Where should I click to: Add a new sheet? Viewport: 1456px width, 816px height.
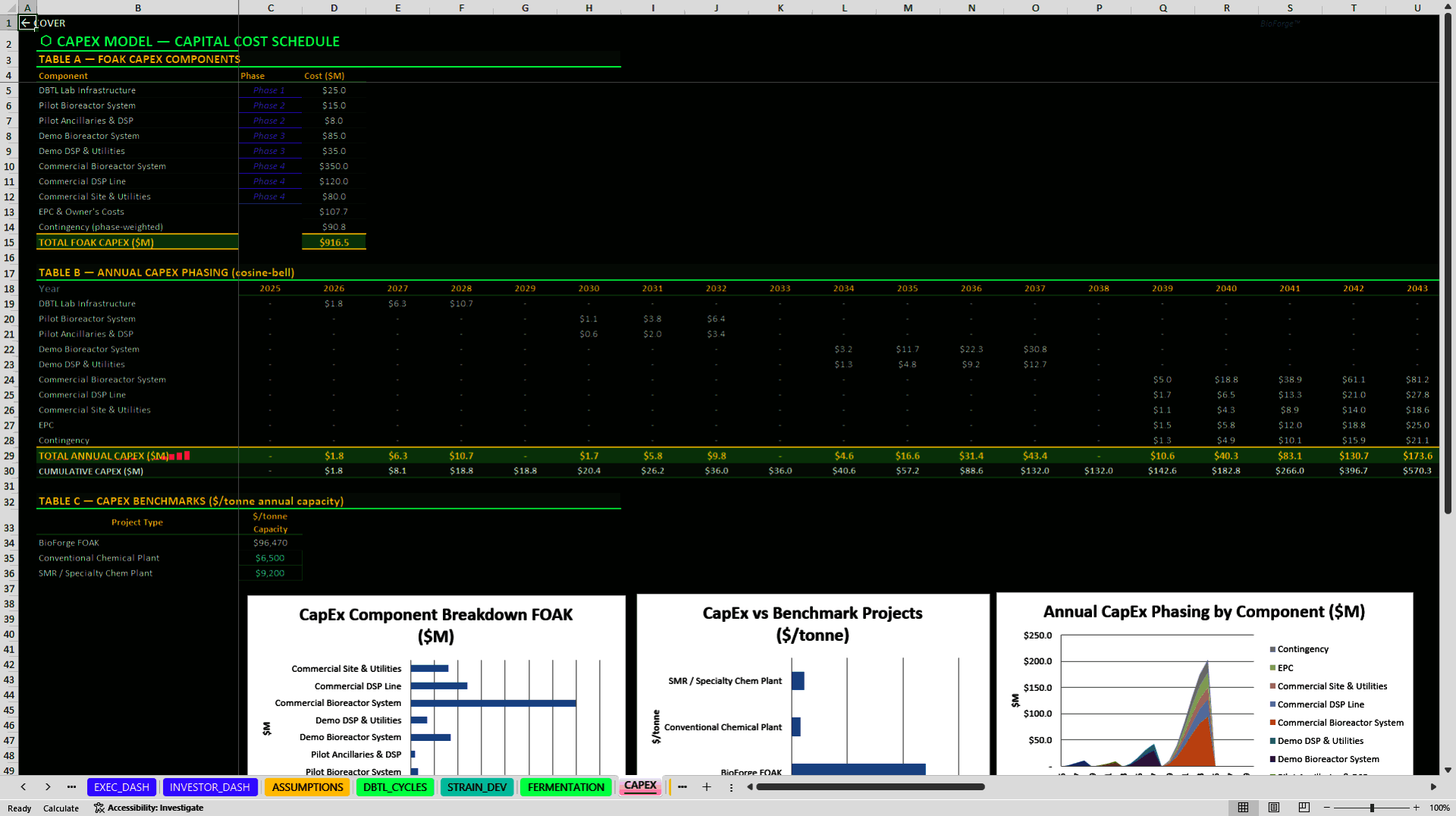coord(707,787)
